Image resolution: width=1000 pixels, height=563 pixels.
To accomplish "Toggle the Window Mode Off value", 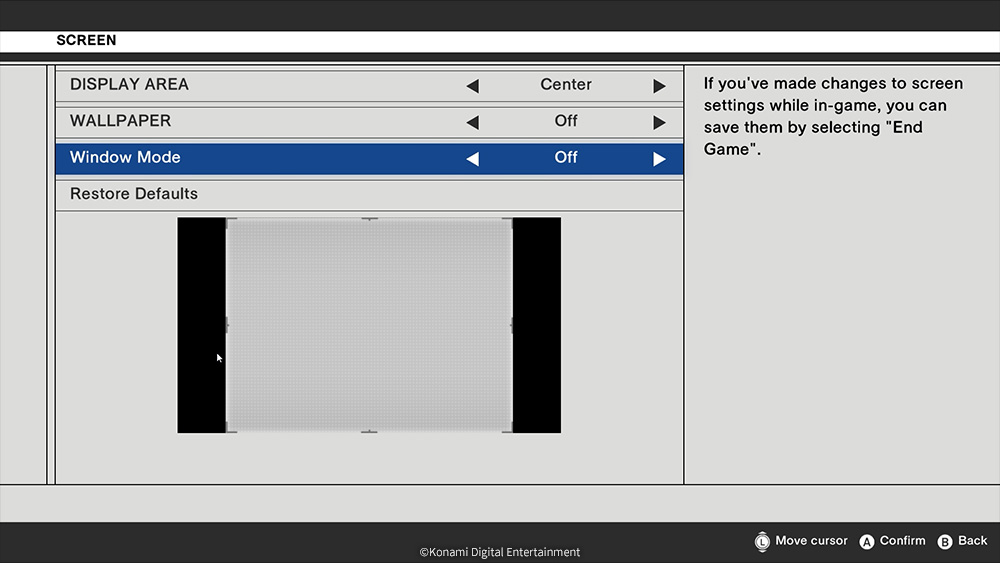I will [566, 158].
